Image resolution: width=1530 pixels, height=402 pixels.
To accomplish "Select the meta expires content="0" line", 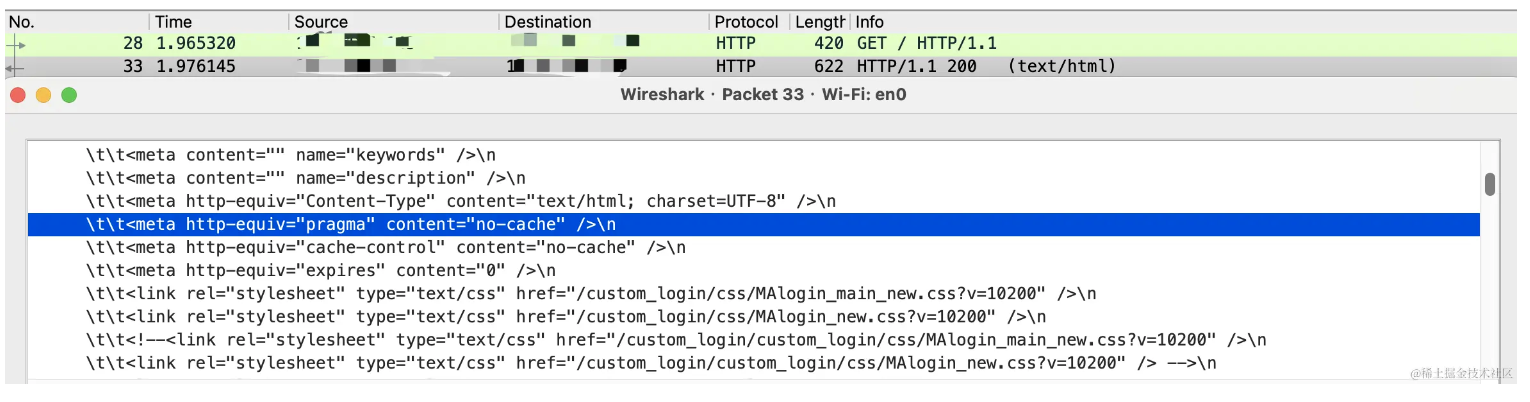I will click(x=754, y=270).
